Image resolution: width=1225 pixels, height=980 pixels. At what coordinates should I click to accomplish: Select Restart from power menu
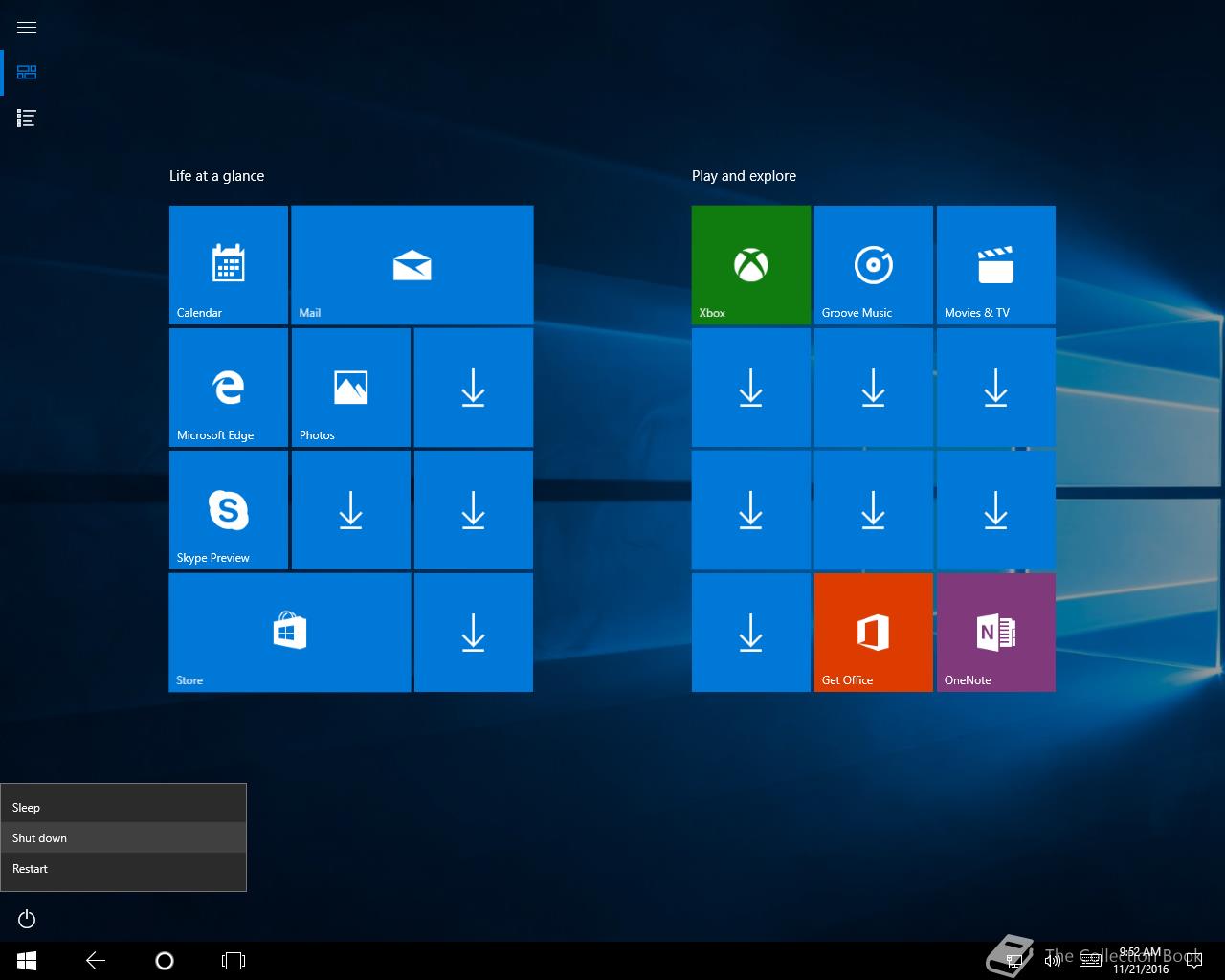pyautogui.click(x=123, y=869)
